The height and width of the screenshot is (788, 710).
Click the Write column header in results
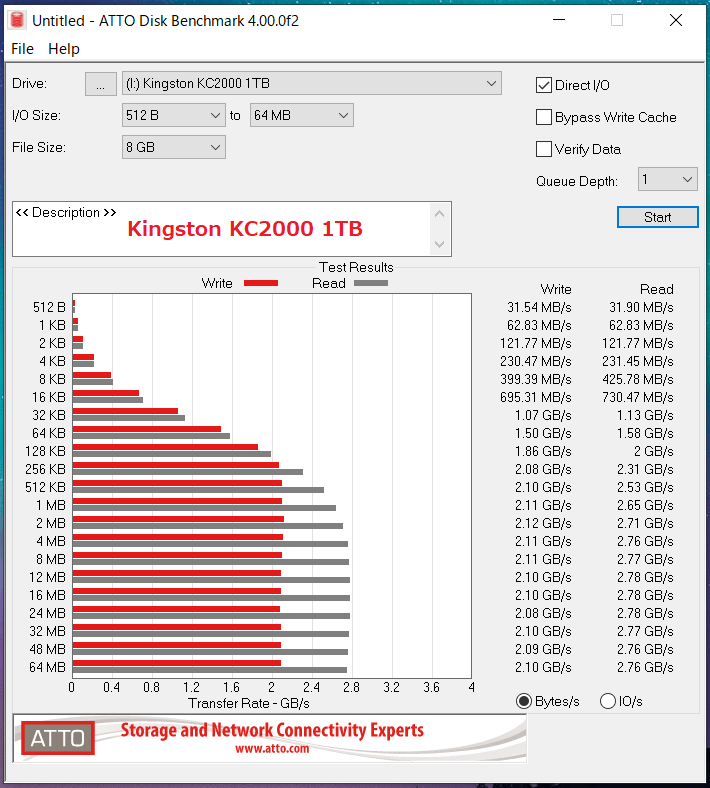(x=556, y=289)
